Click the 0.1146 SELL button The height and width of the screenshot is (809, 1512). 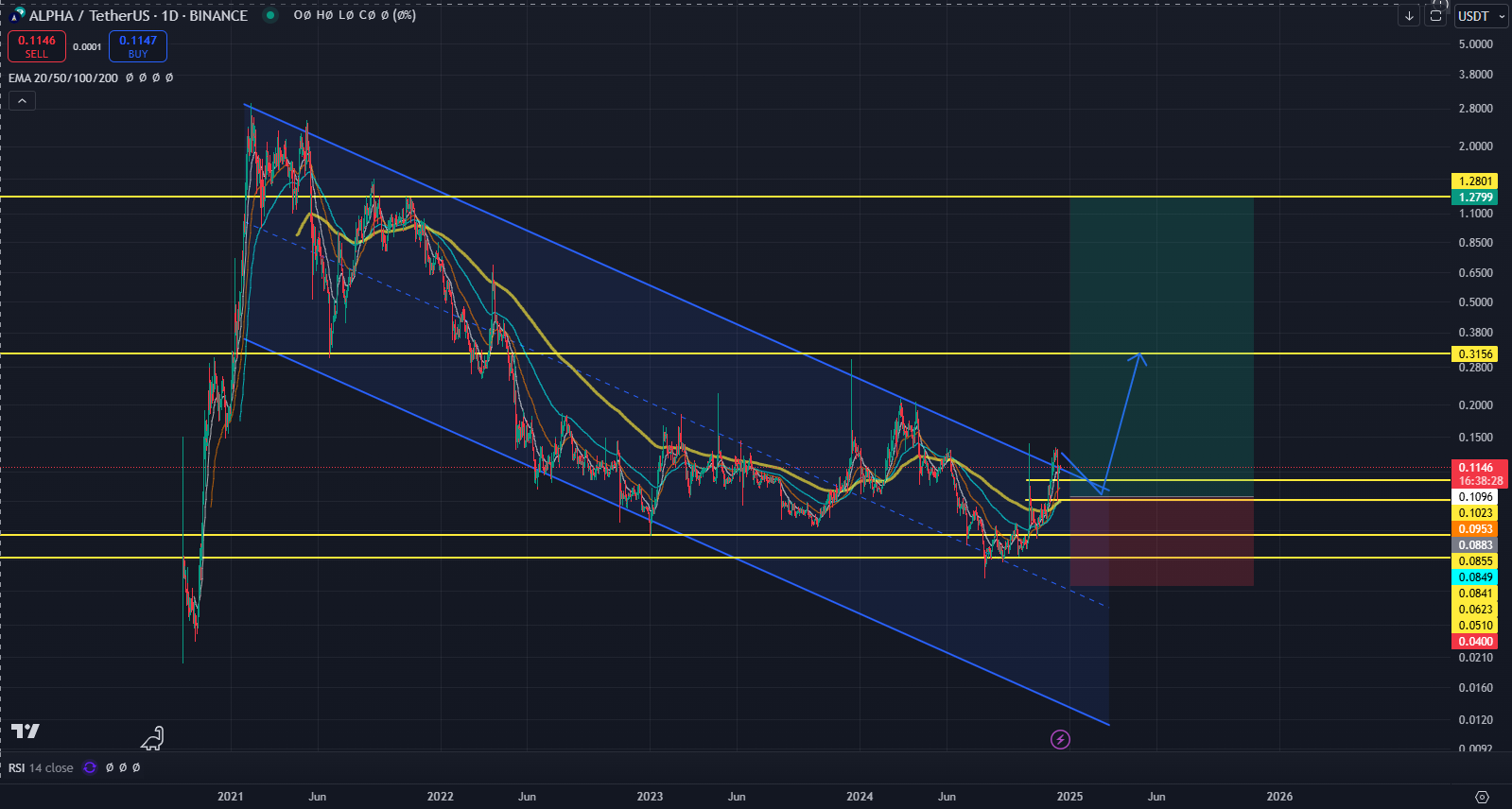click(37, 46)
